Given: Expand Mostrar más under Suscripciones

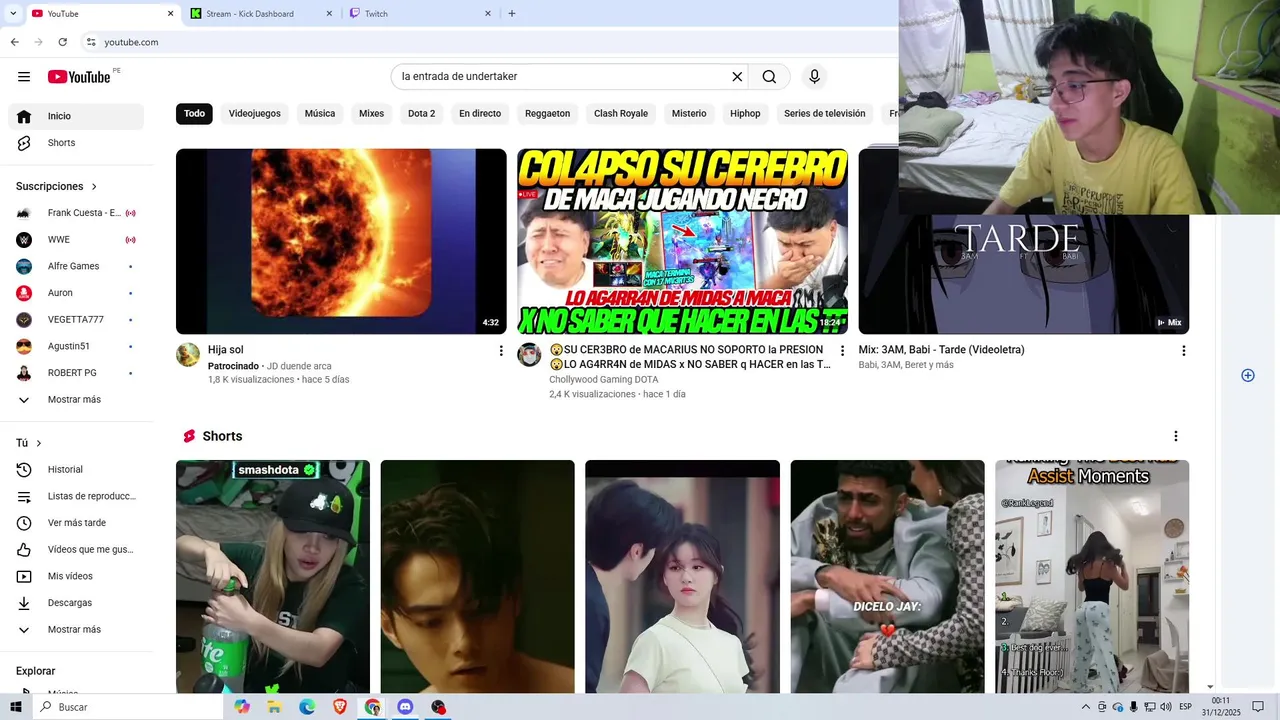Looking at the screenshot, I should pos(76,399).
